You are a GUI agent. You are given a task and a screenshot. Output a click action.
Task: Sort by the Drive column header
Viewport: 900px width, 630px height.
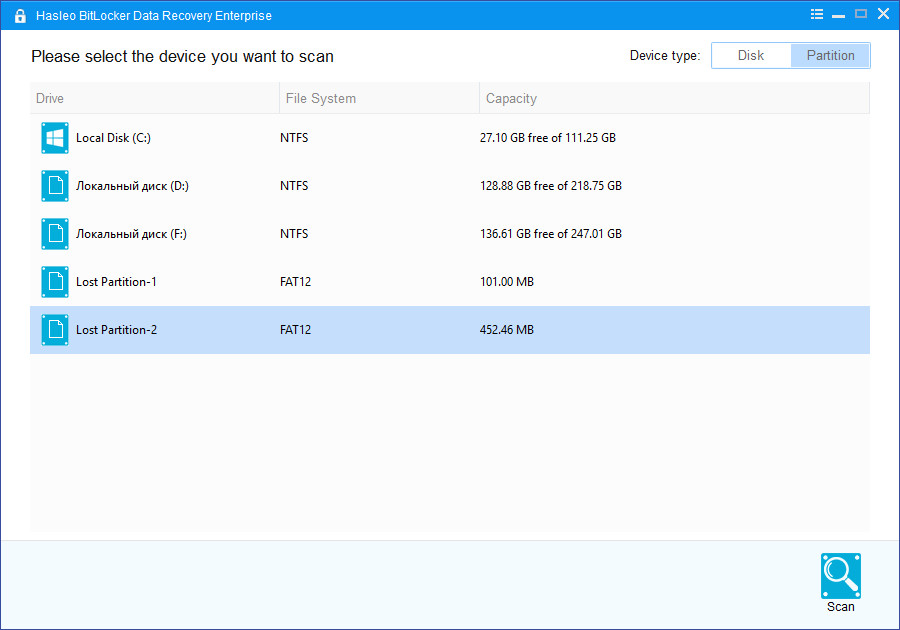154,98
